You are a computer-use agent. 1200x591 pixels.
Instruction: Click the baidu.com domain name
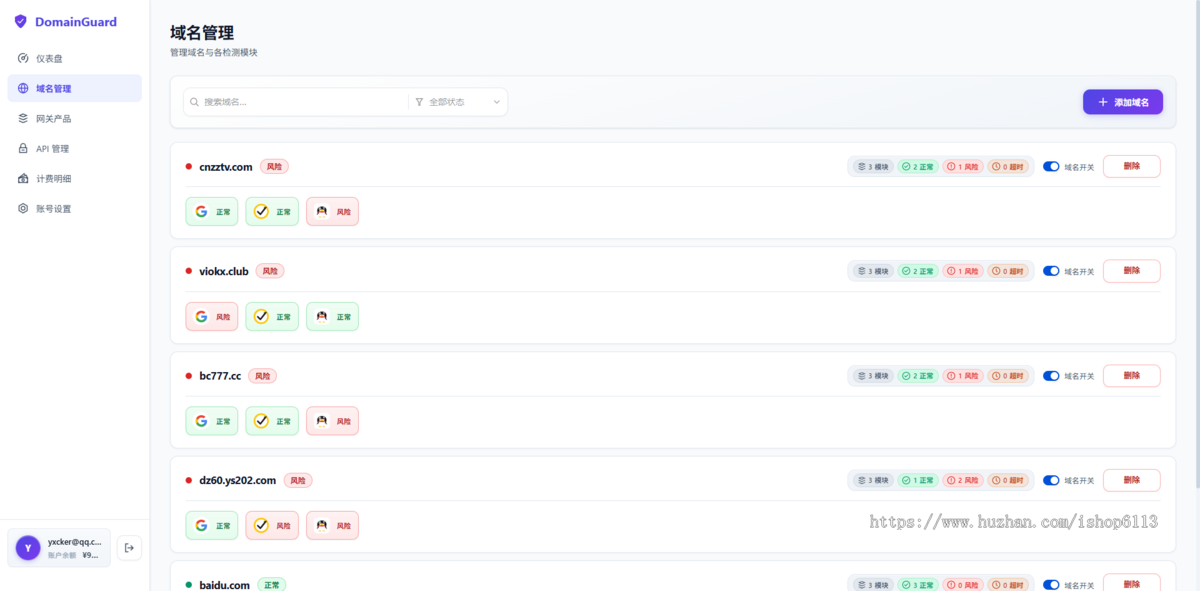point(225,585)
